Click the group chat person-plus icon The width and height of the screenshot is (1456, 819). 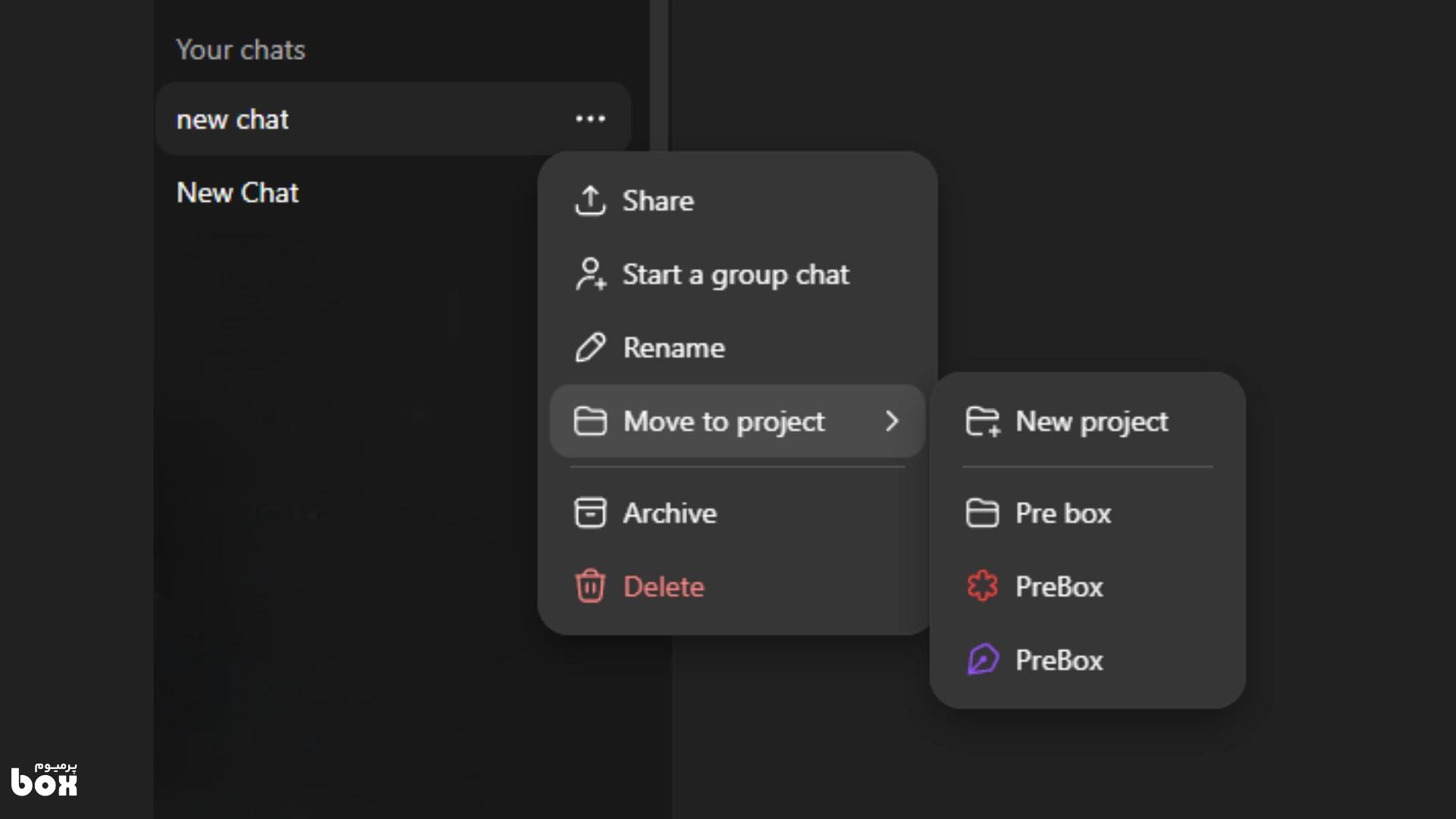590,275
